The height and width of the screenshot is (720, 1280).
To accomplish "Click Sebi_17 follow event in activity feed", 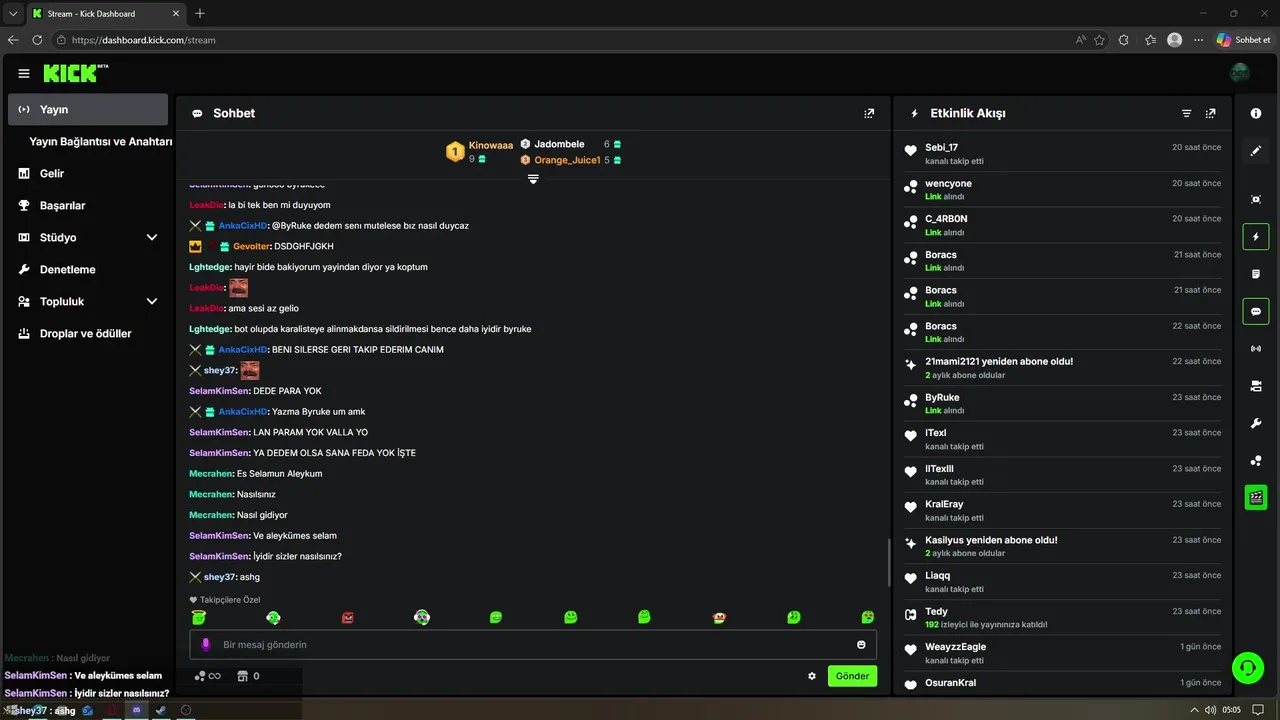I will (x=1063, y=153).
